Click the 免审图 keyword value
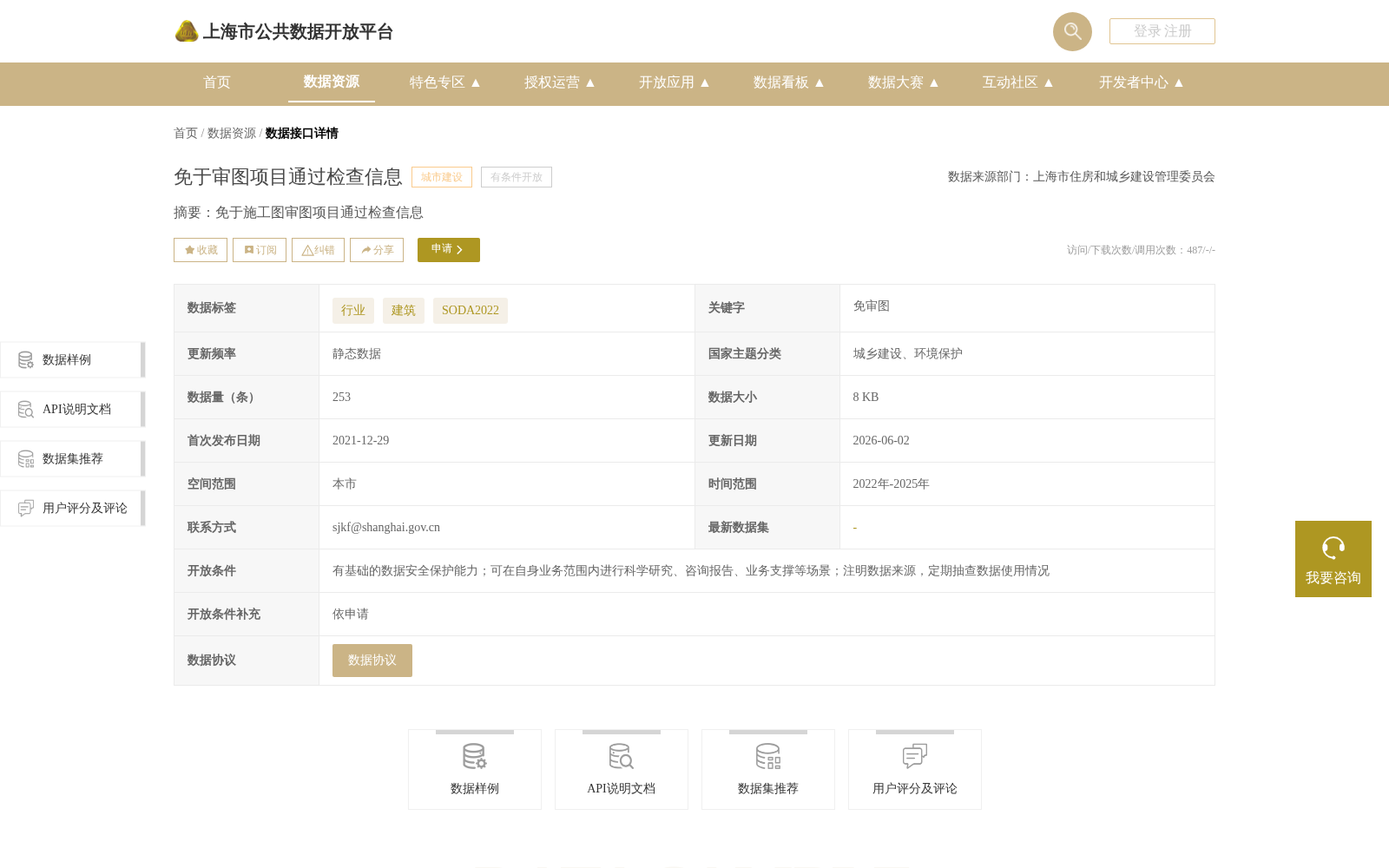1389x868 pixels. pyautogui.click(x=872, y=306)
